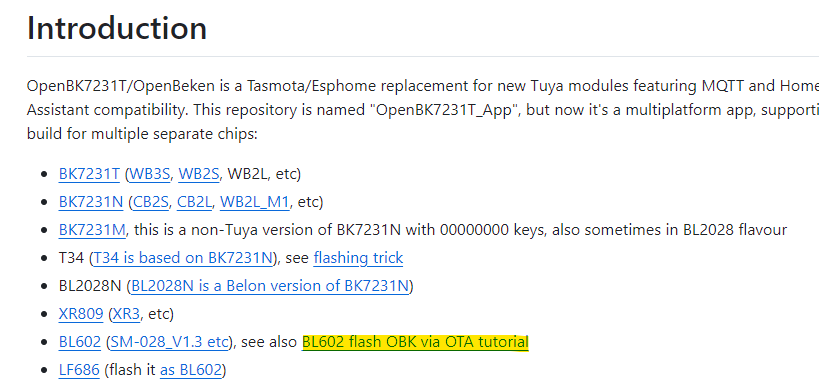Open the flashing trick link
The width and height of the screenshot is (819, 385).
[358, 258]
